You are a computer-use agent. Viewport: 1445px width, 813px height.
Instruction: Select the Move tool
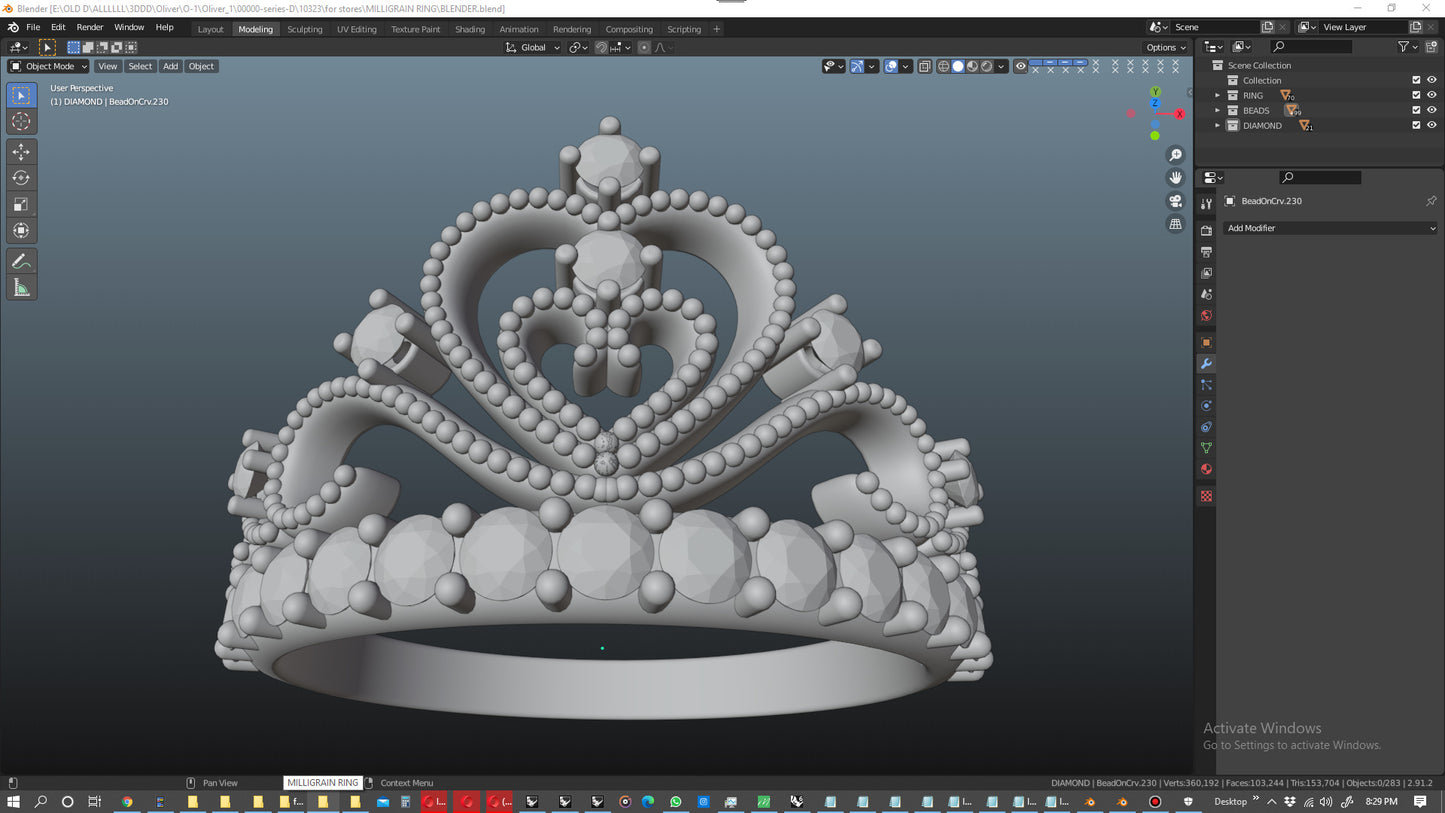21,151
